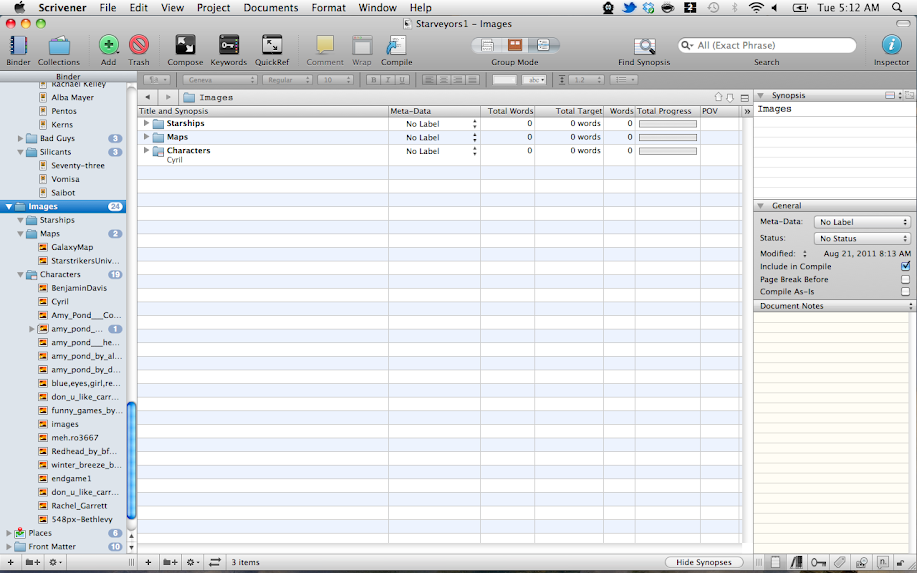Toggle italic formatting button

click(387, 80)
